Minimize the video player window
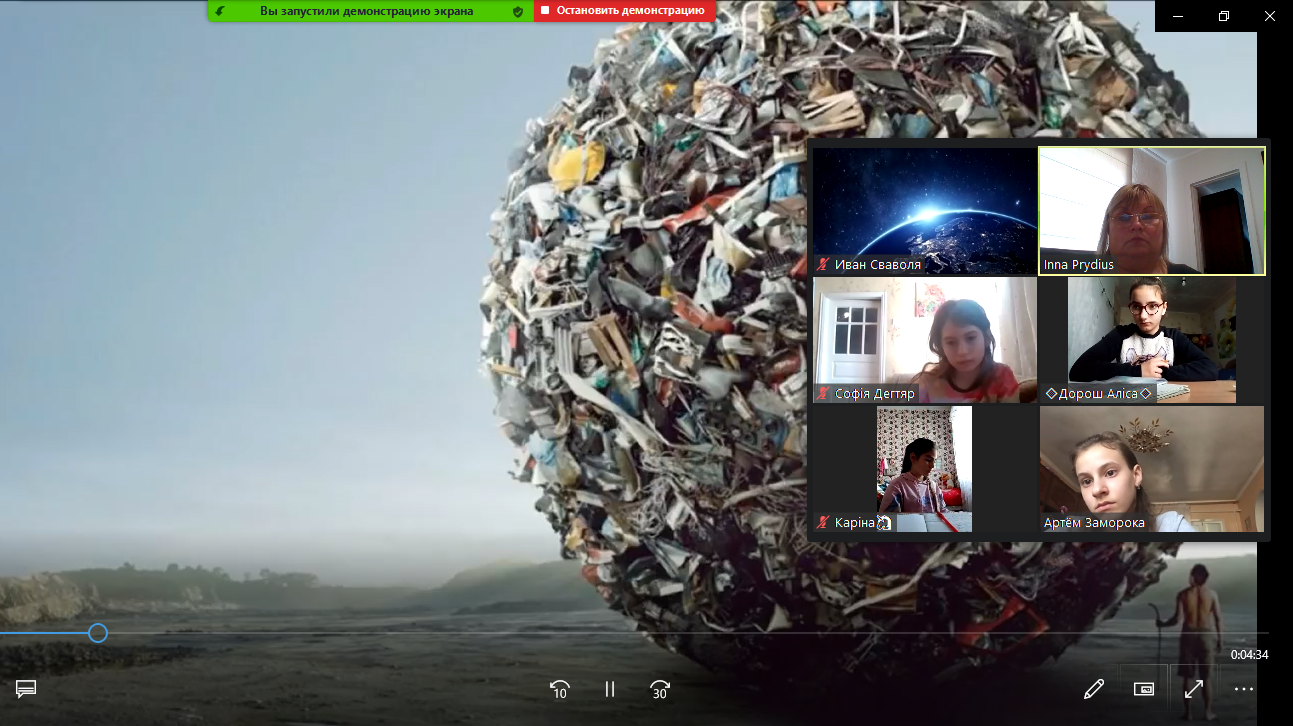 [1179, 16]
